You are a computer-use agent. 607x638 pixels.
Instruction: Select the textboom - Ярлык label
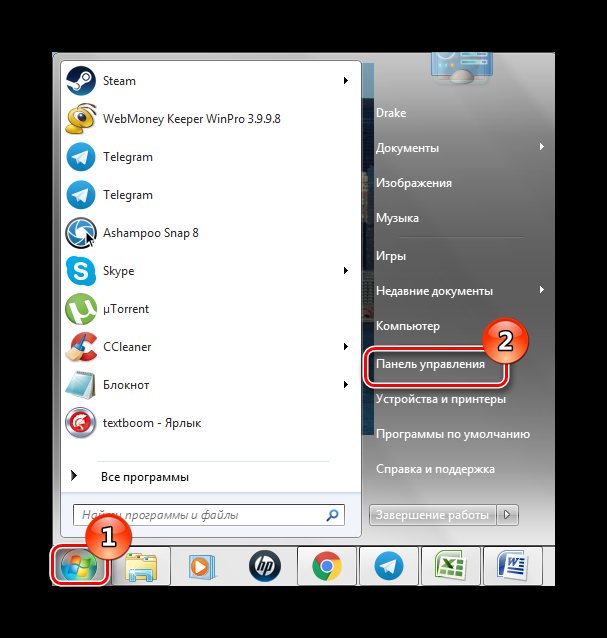[152, 423]
